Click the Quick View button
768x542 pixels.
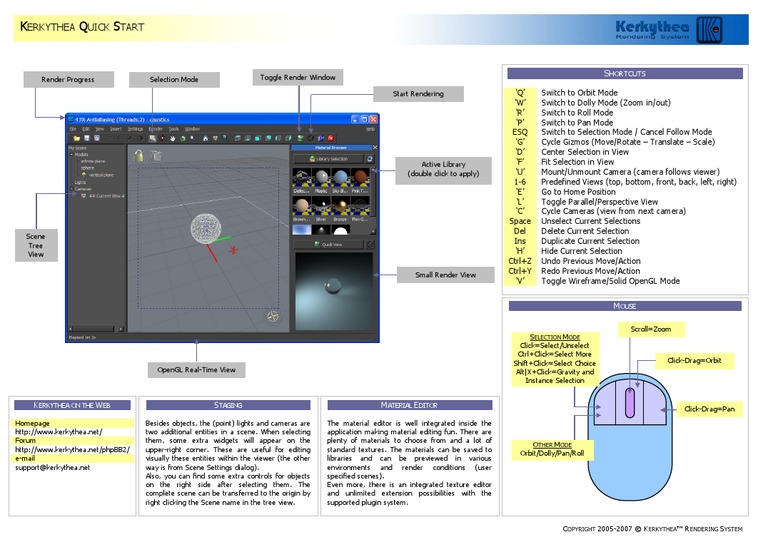(x=327, y=243)
